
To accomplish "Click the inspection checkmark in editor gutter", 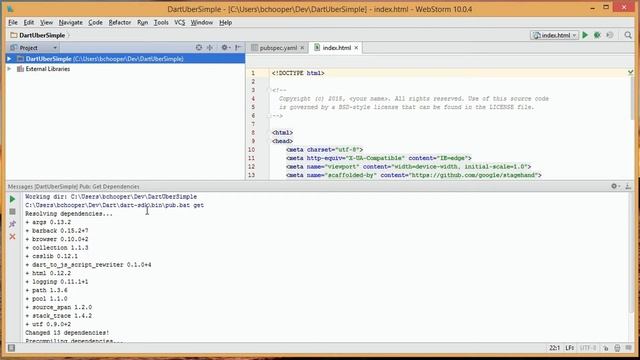I will [631, 72].
